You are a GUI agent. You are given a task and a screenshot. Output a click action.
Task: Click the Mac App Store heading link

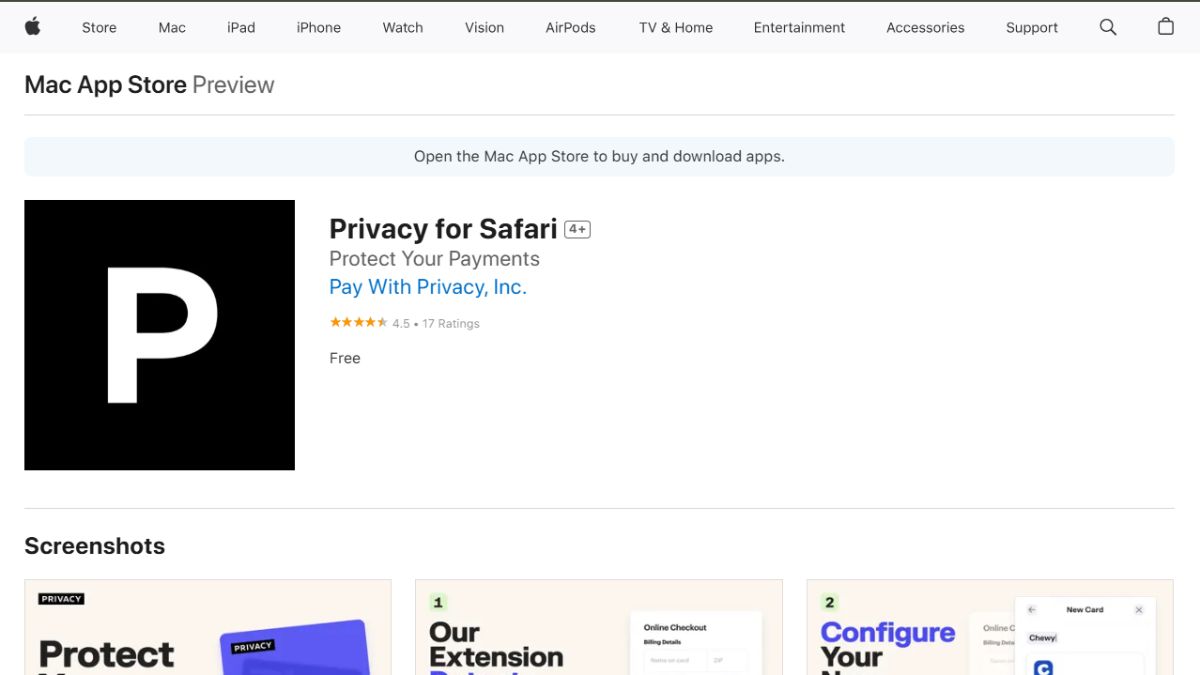coord(105,85)
